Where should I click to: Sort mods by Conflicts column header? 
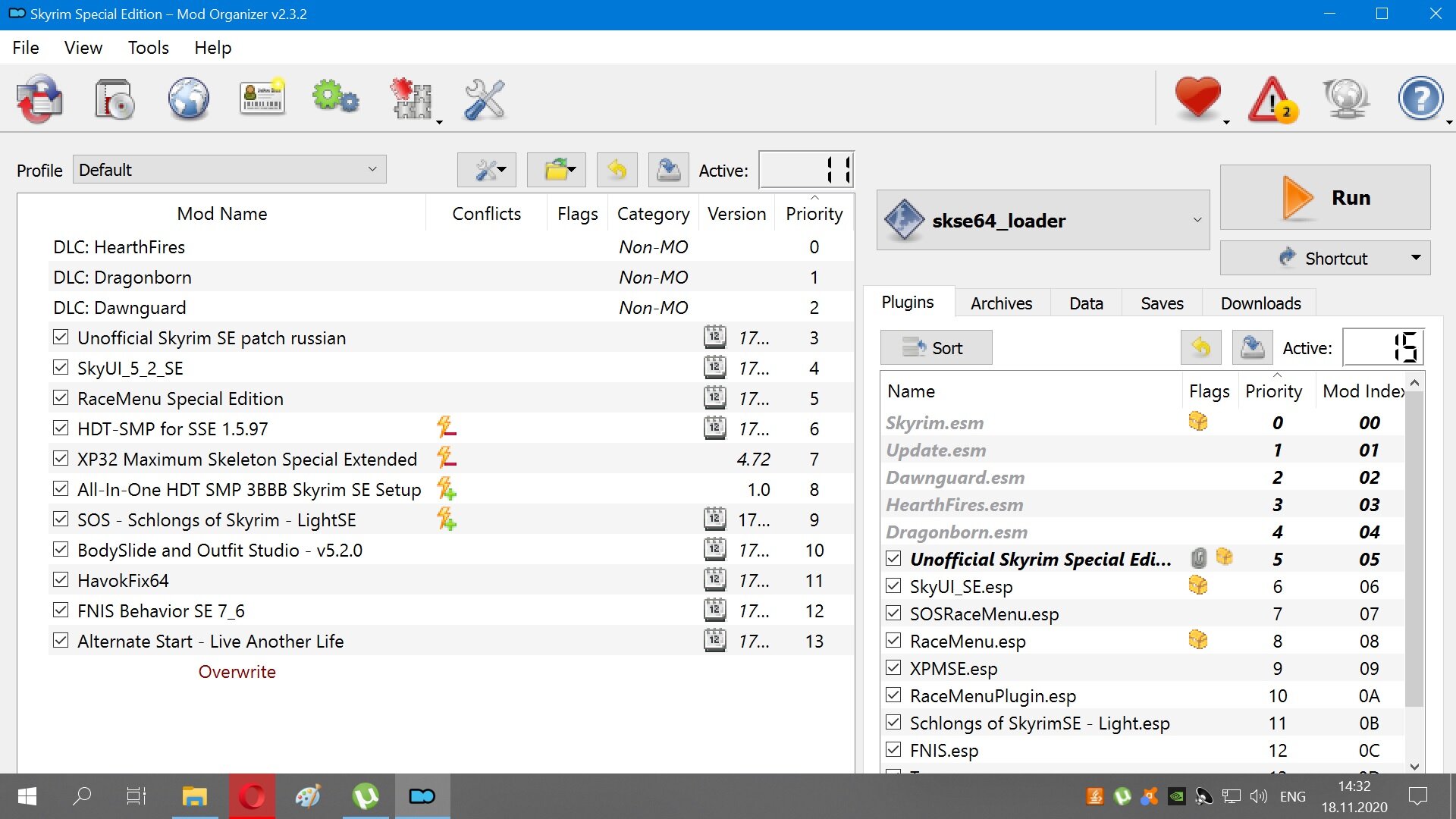[486, 214]
